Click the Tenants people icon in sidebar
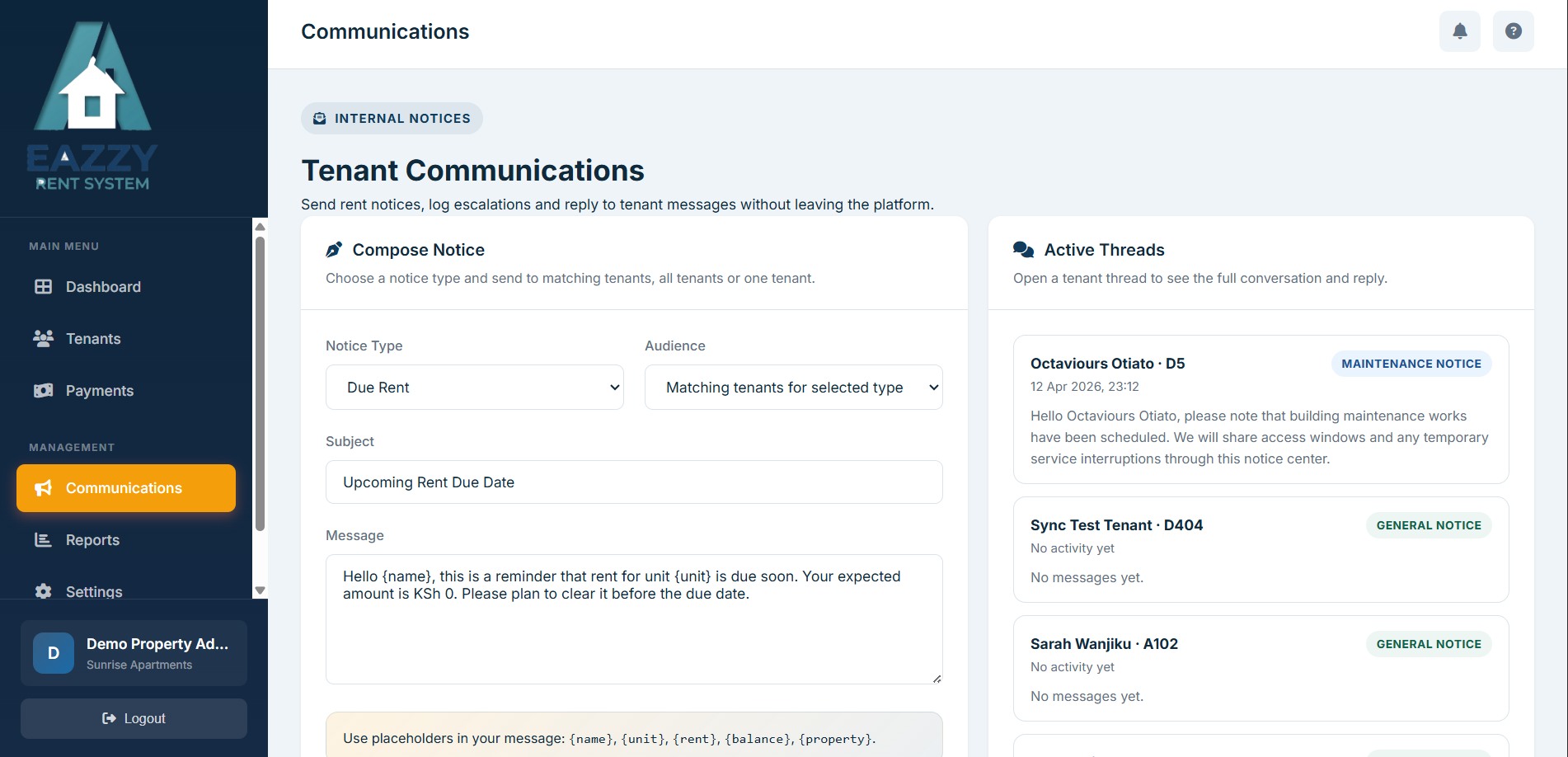The height and width of the screenshot is (757, 1568). pos(43,339)
